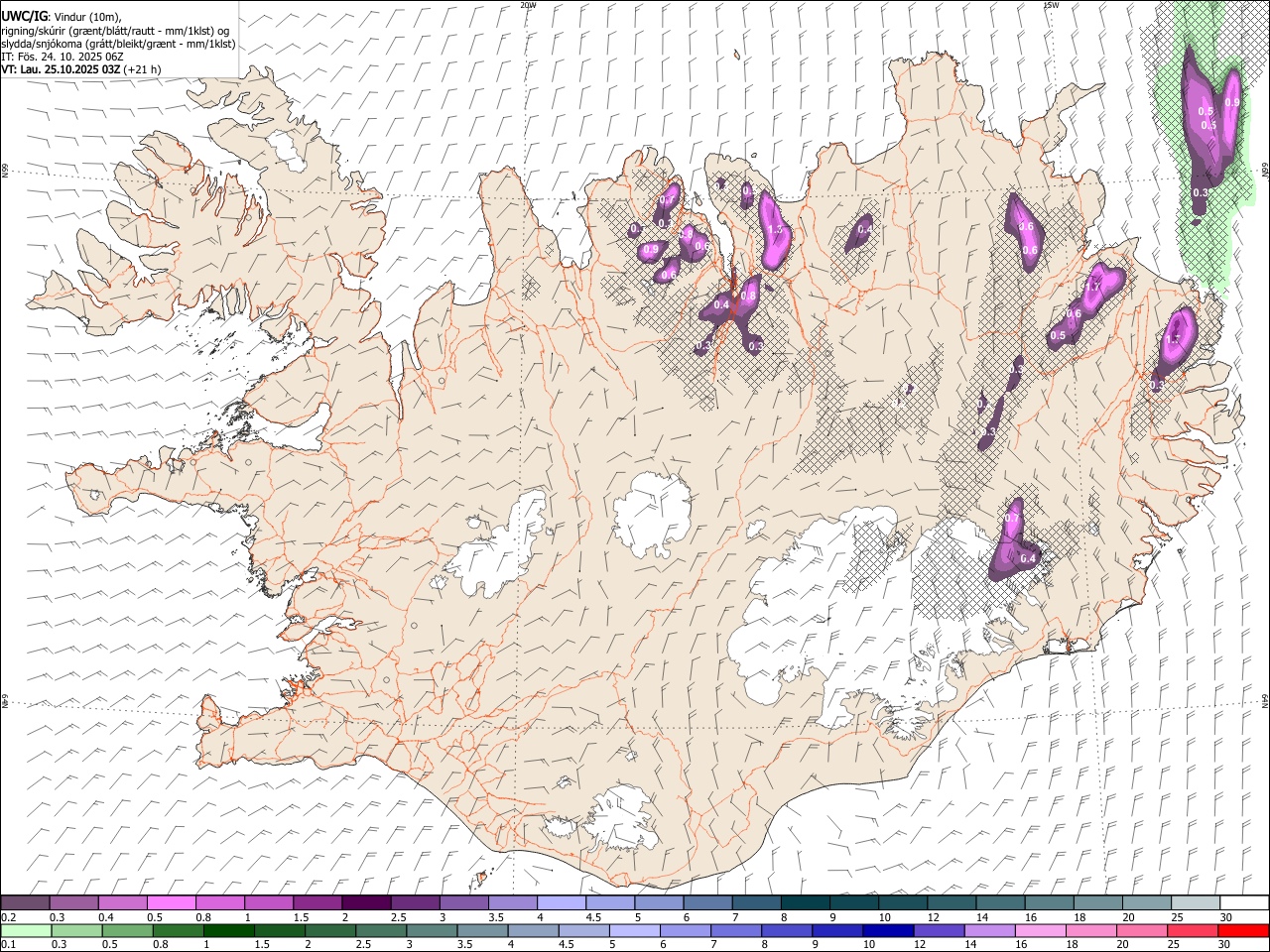Screen dimensions: 1270x952
Task: Pick the dull mauve 0.2 swatch starting the top legend row
Action: 25,902
